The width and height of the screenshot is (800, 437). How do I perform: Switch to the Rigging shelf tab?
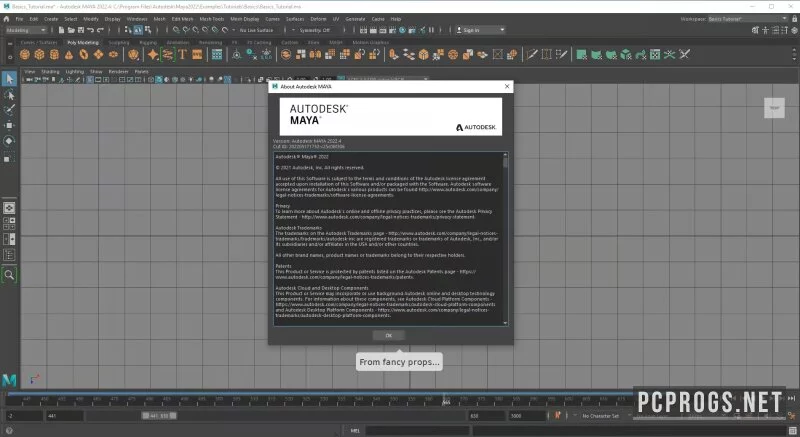(x=148, y=42)
